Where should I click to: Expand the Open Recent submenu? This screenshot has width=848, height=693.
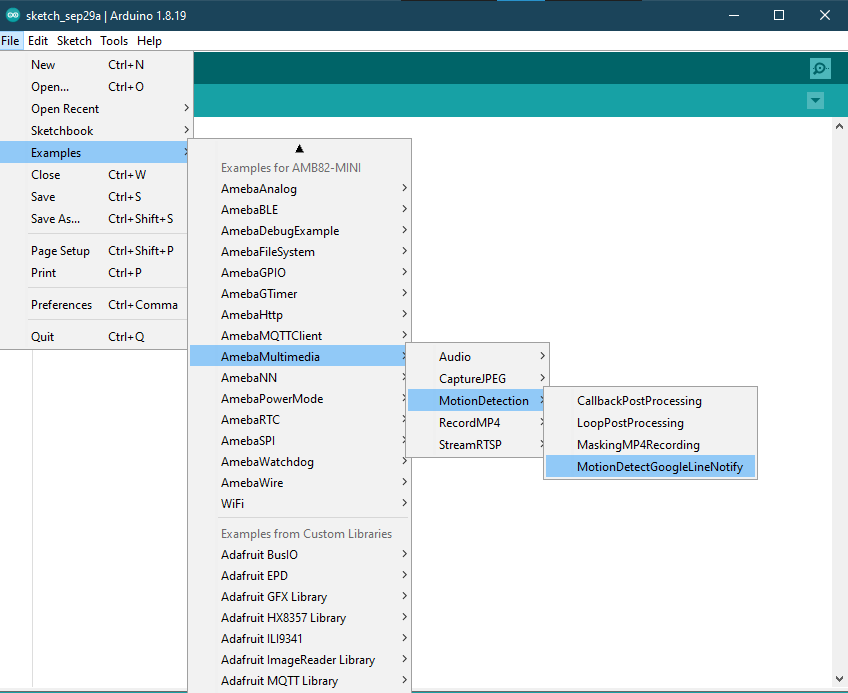(96, 109)
